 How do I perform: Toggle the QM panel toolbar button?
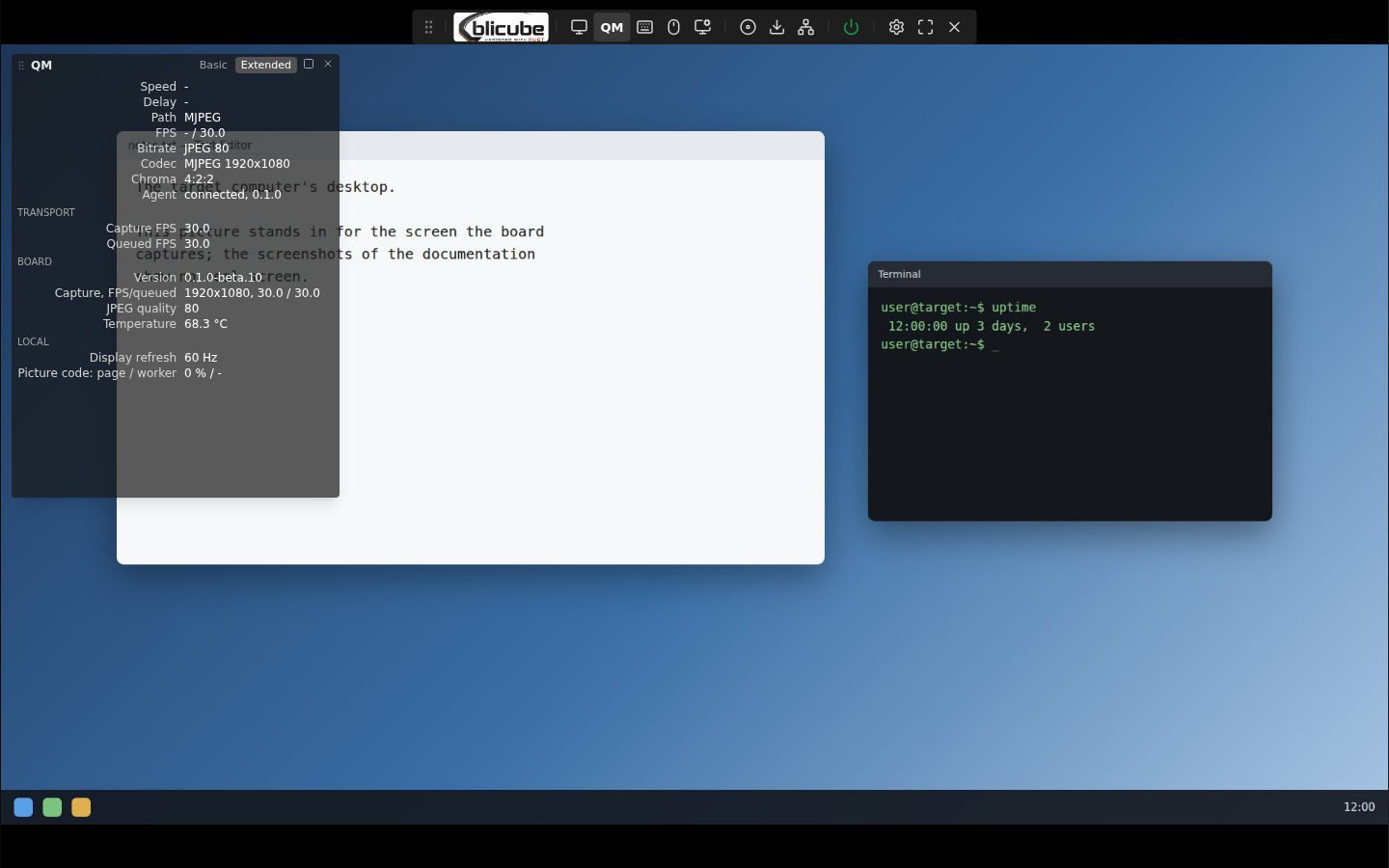click(x=612, y=27)
